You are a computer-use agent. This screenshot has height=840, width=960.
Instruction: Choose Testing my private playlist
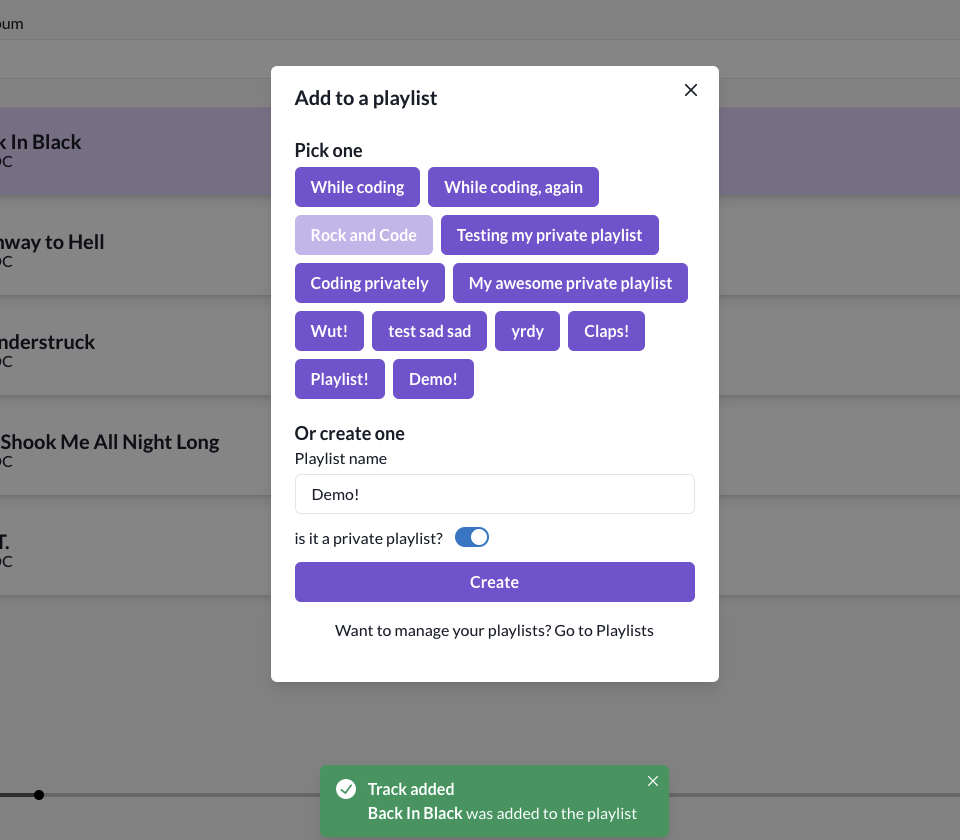[x=549, y=234]
